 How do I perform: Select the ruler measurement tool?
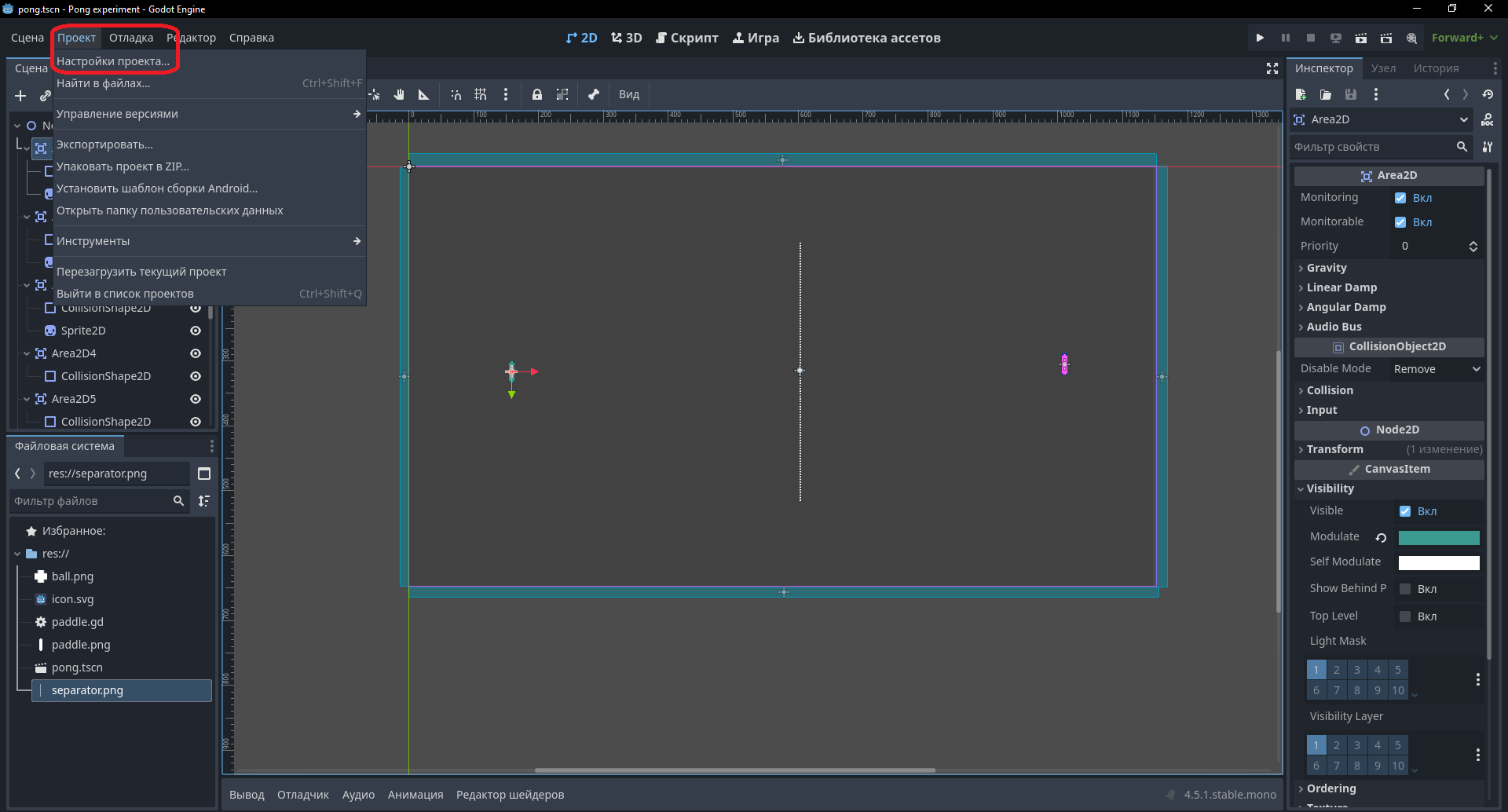click(x=424, y=94)
